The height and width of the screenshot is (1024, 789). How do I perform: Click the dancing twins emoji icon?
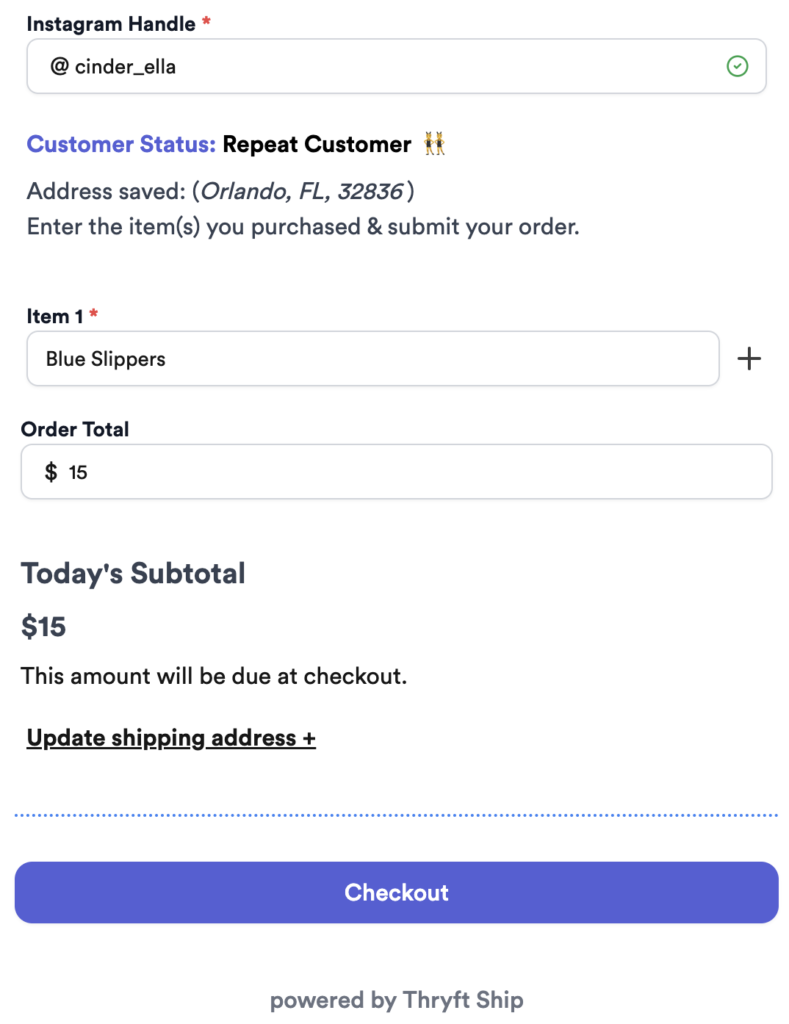pos(434,143)
